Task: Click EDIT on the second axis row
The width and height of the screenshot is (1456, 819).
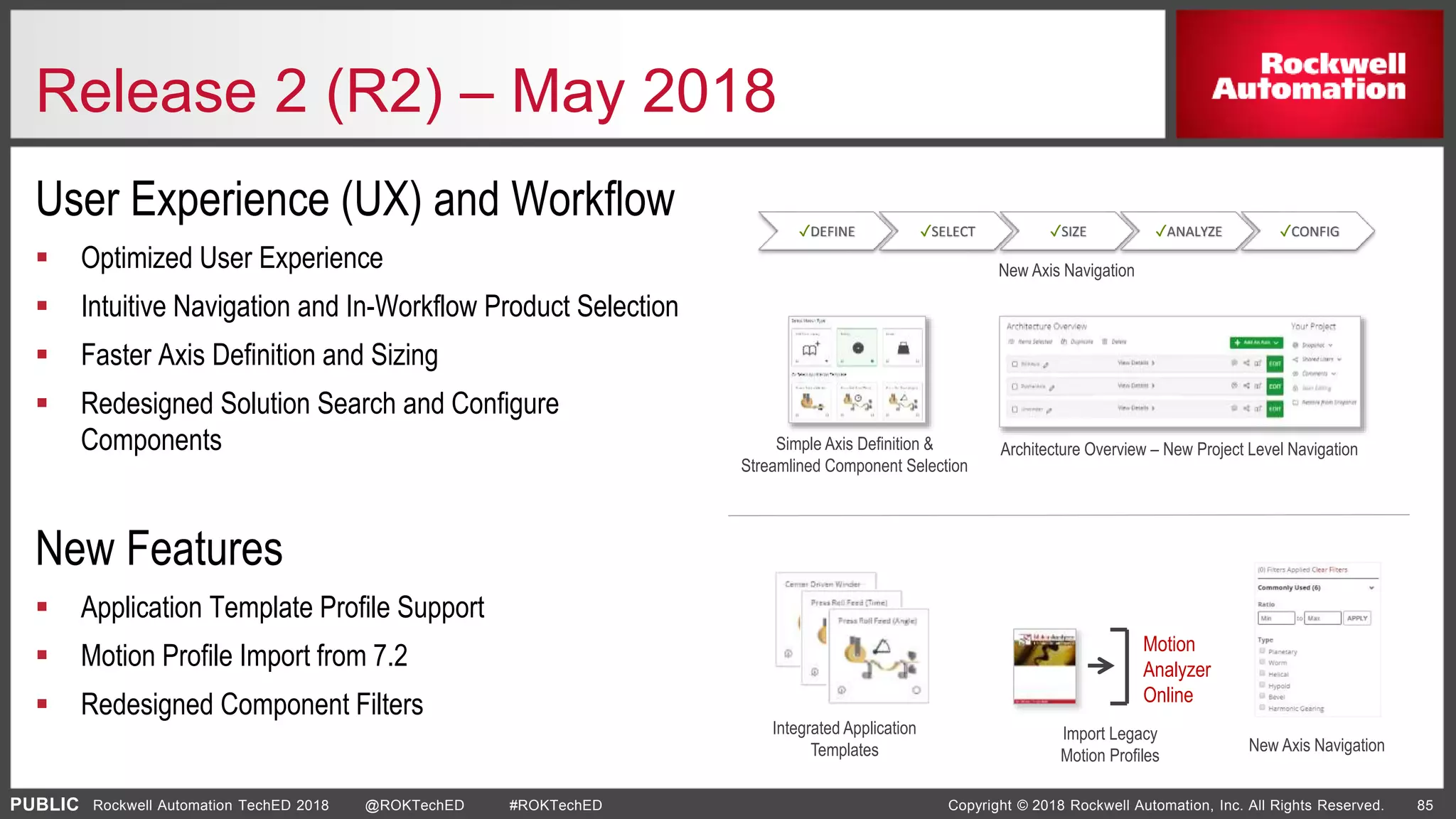Action: [x=1275, y=386]
